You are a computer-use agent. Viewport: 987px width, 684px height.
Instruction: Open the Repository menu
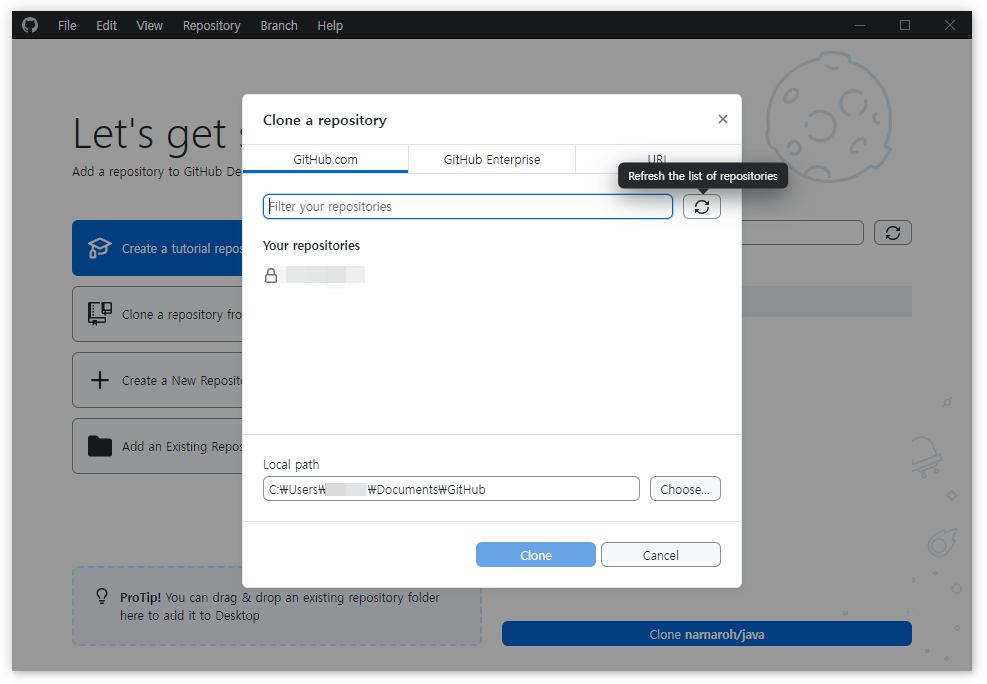(x=212, y=26)
